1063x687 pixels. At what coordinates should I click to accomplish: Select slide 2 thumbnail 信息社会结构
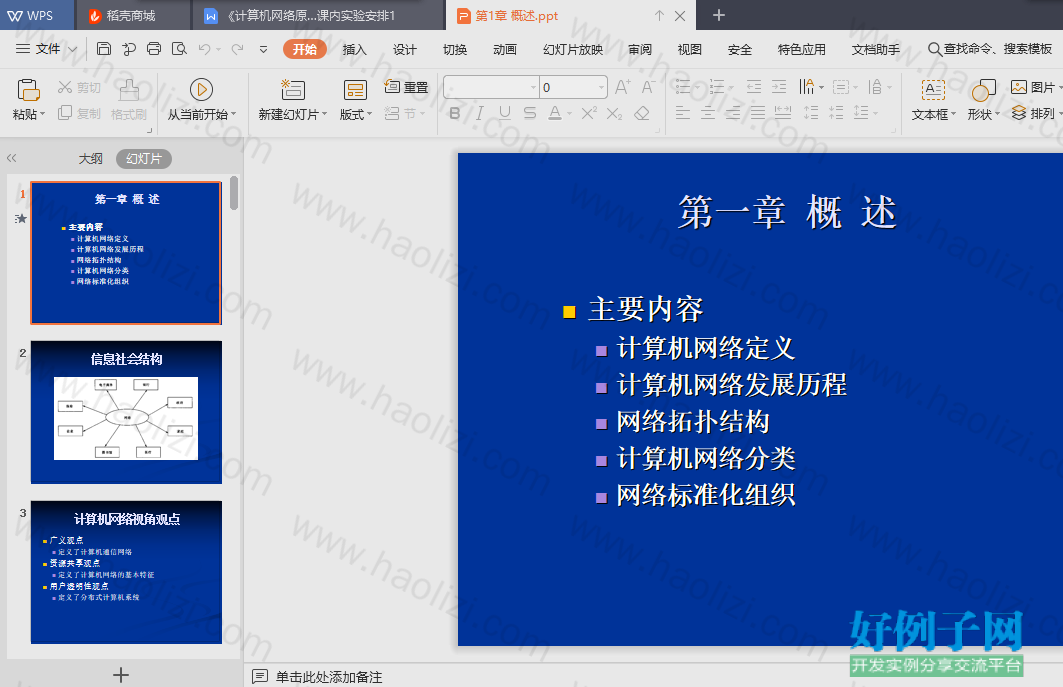tap(126, 412)
